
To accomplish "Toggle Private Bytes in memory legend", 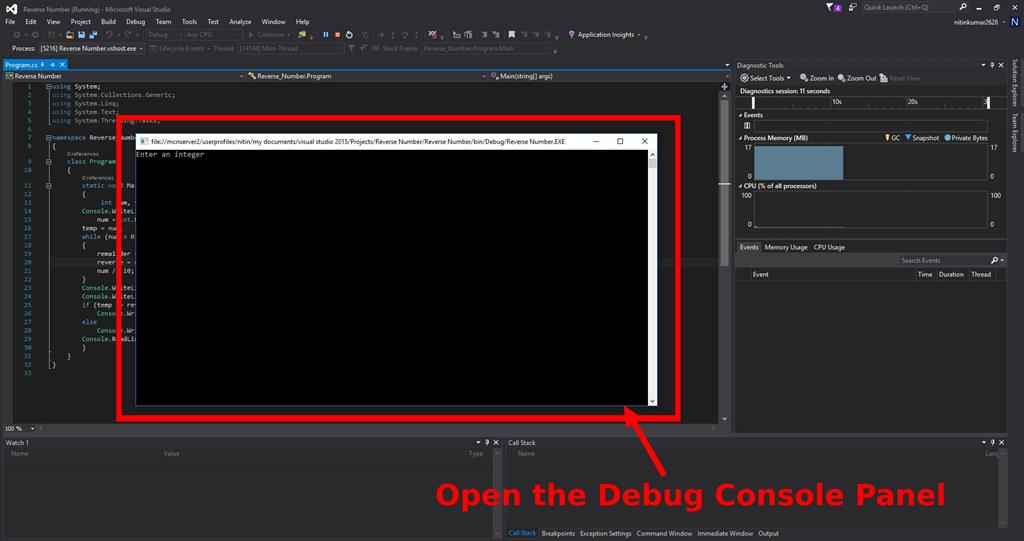I will pyautogui.click(x=966, y=138).
